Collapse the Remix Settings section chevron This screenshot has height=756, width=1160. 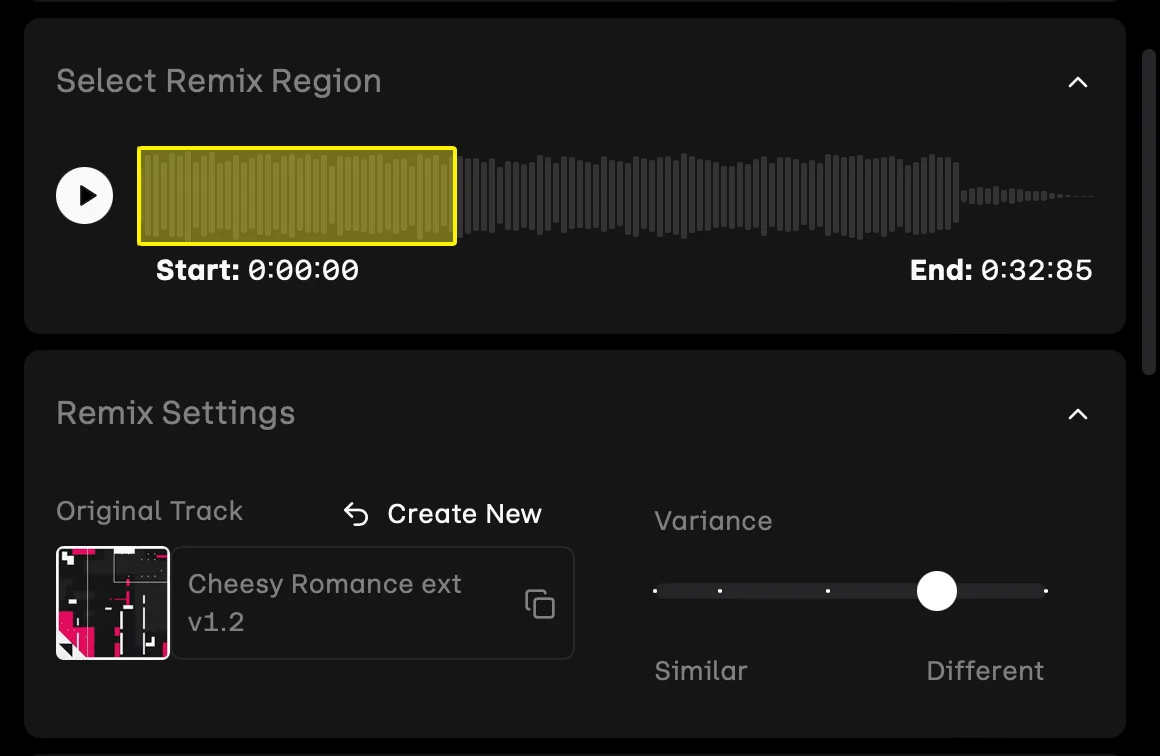(1077, 414)
